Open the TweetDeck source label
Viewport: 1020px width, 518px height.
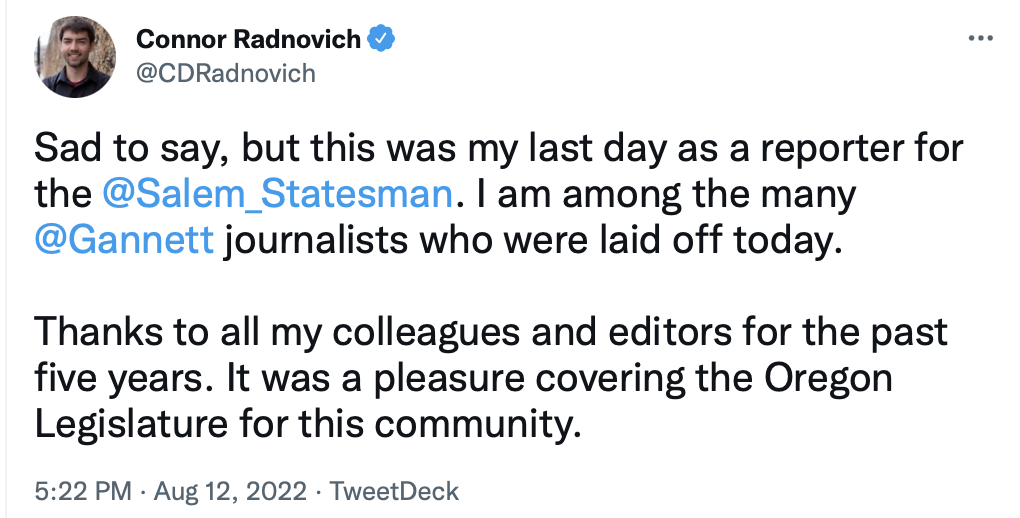[394, 491]
